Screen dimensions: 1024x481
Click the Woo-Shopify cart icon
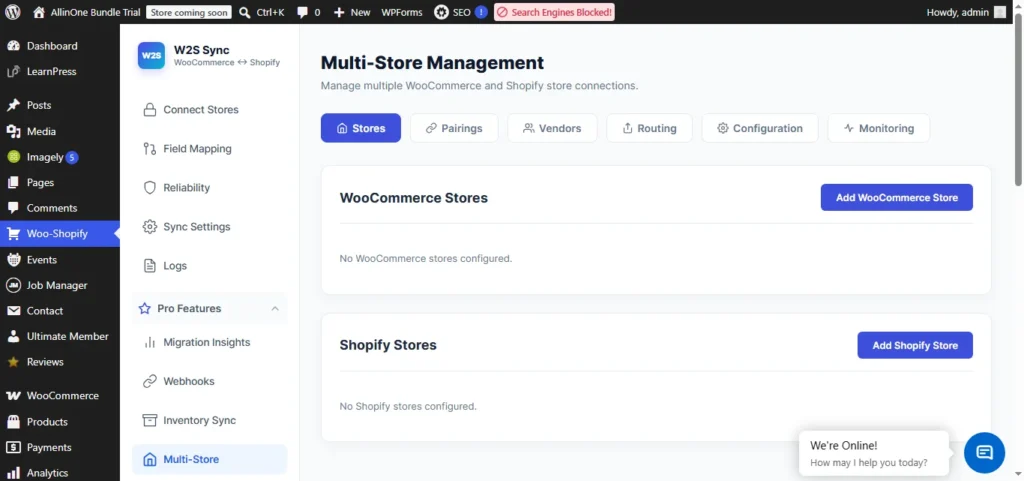click(13, 234)
